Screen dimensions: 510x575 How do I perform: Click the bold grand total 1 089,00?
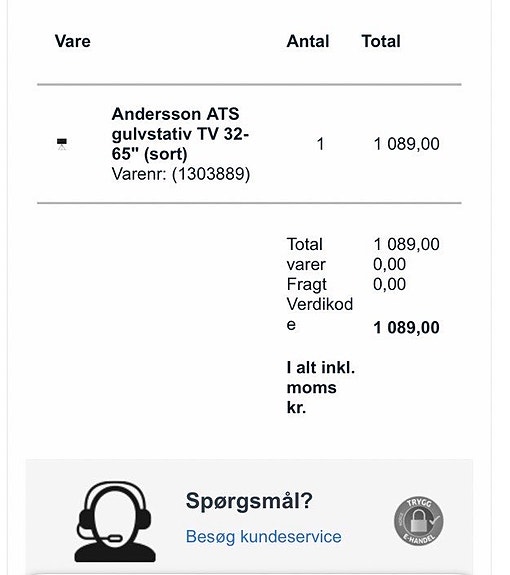click(x=406, y=327)
